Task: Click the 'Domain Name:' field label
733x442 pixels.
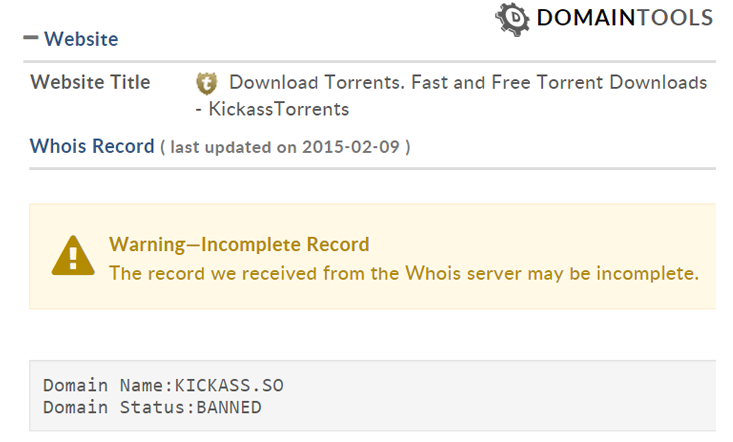Action: pyautogui.click(x=108, y=385)
